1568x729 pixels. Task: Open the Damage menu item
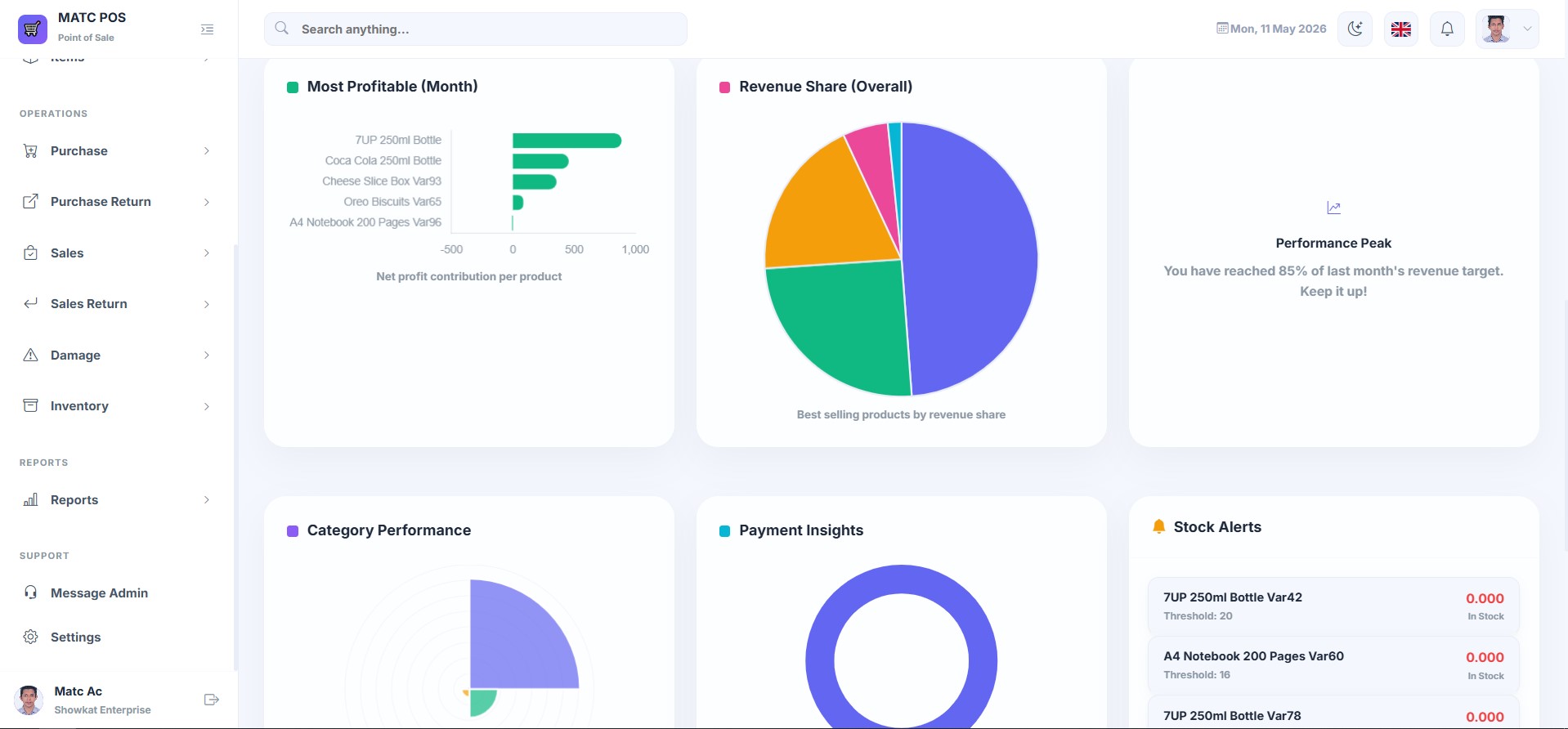tap(117, 355)
